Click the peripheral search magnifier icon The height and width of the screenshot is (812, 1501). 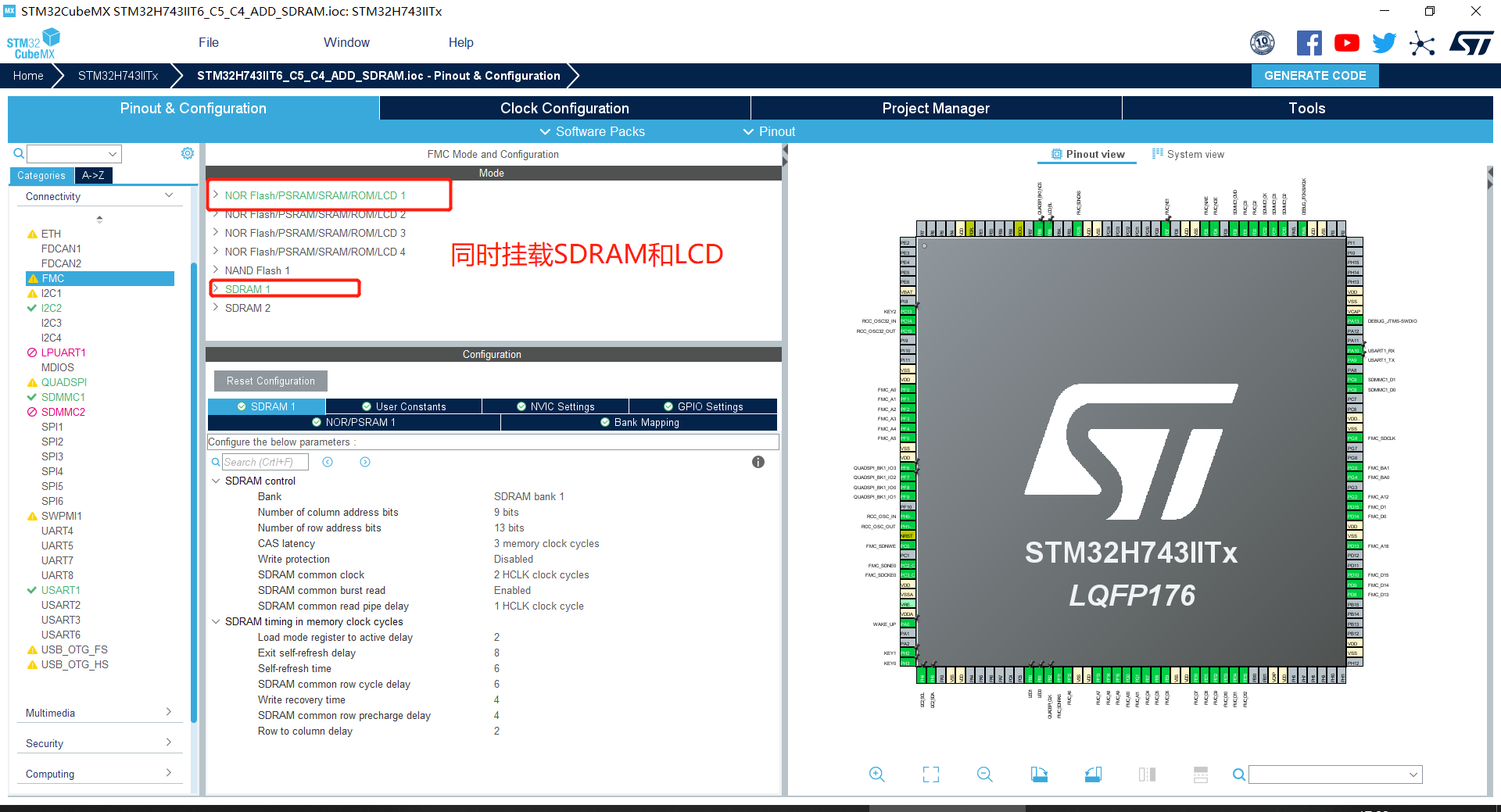pyautogui.click(x=19, y=153)
